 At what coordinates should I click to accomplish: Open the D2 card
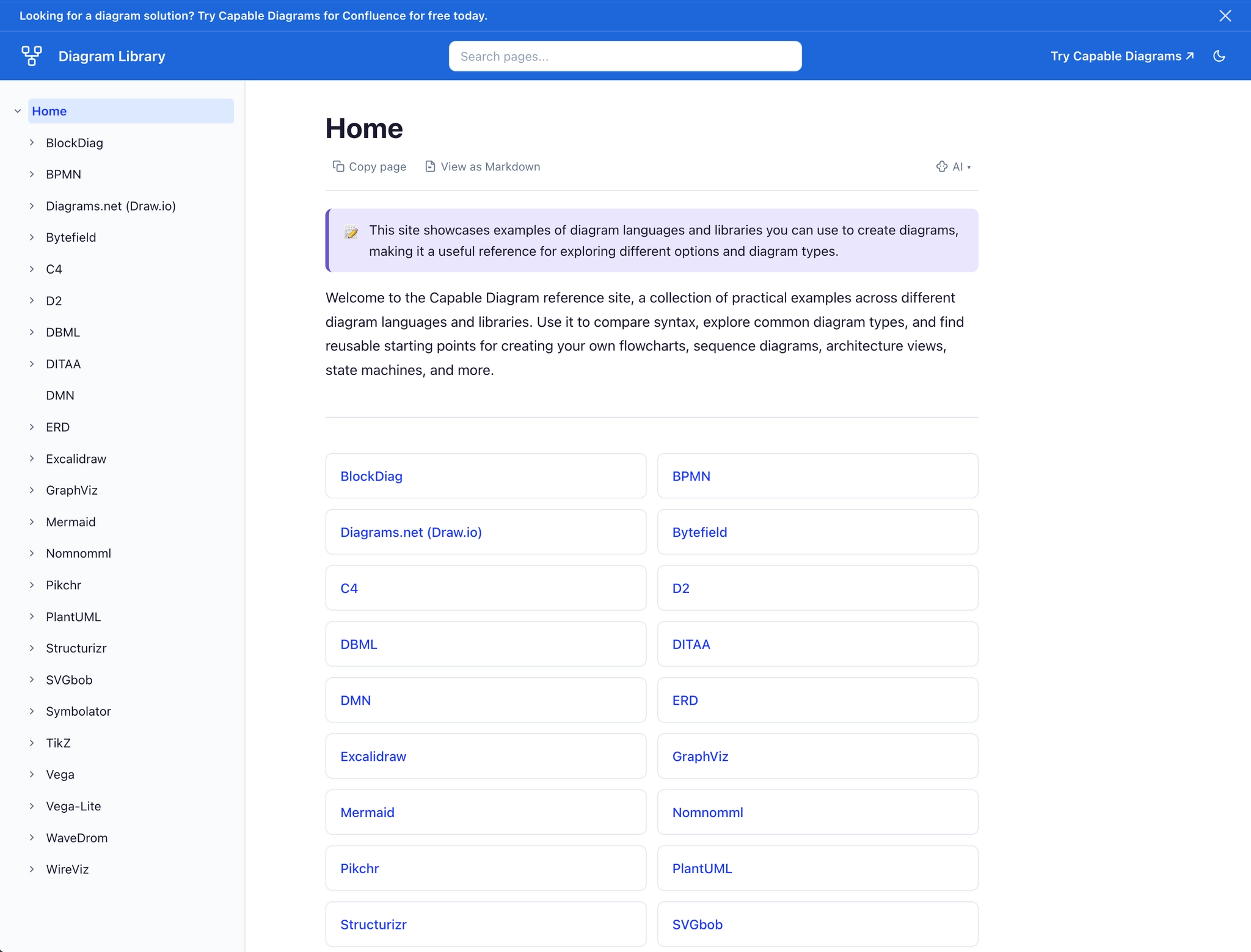tap(817, 588)
